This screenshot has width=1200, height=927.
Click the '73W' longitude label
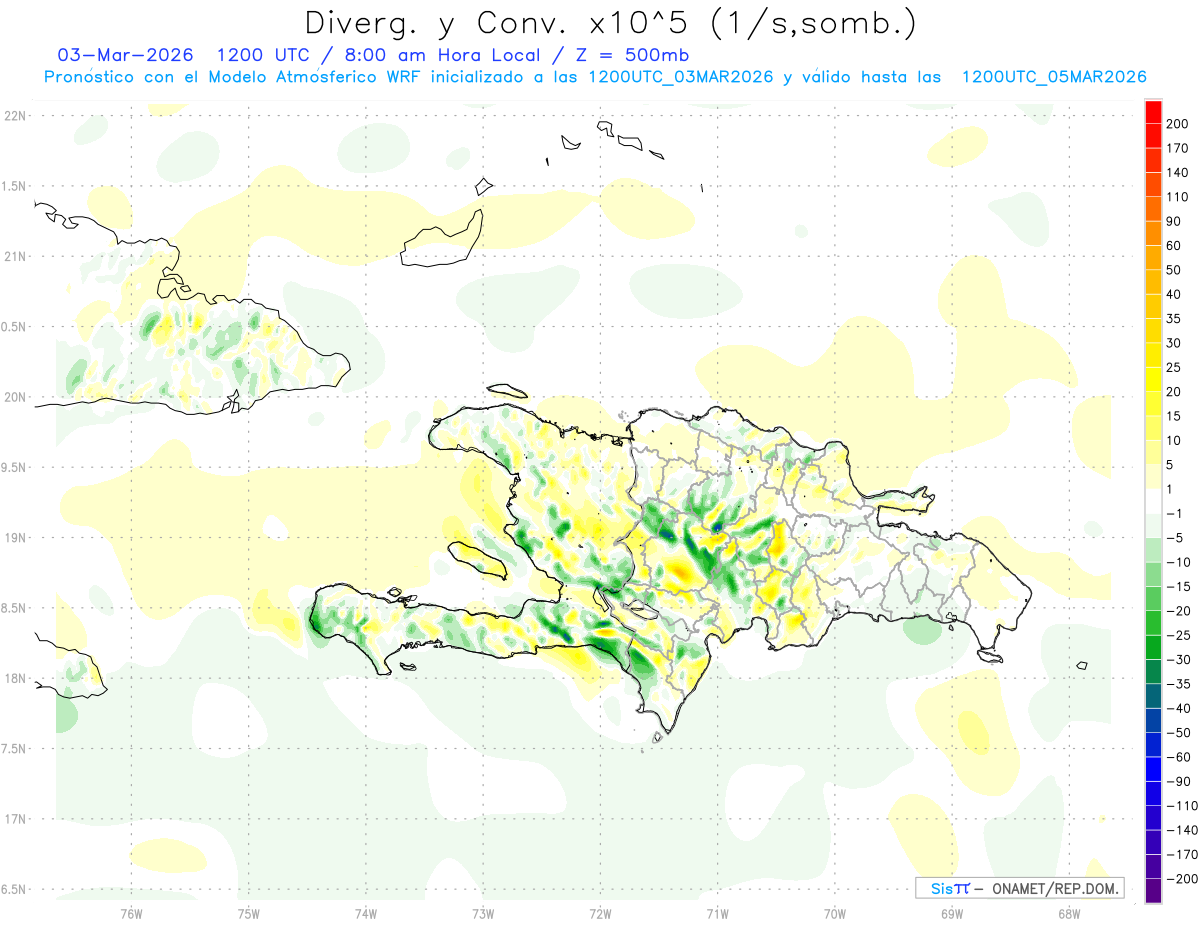(483, 913)
